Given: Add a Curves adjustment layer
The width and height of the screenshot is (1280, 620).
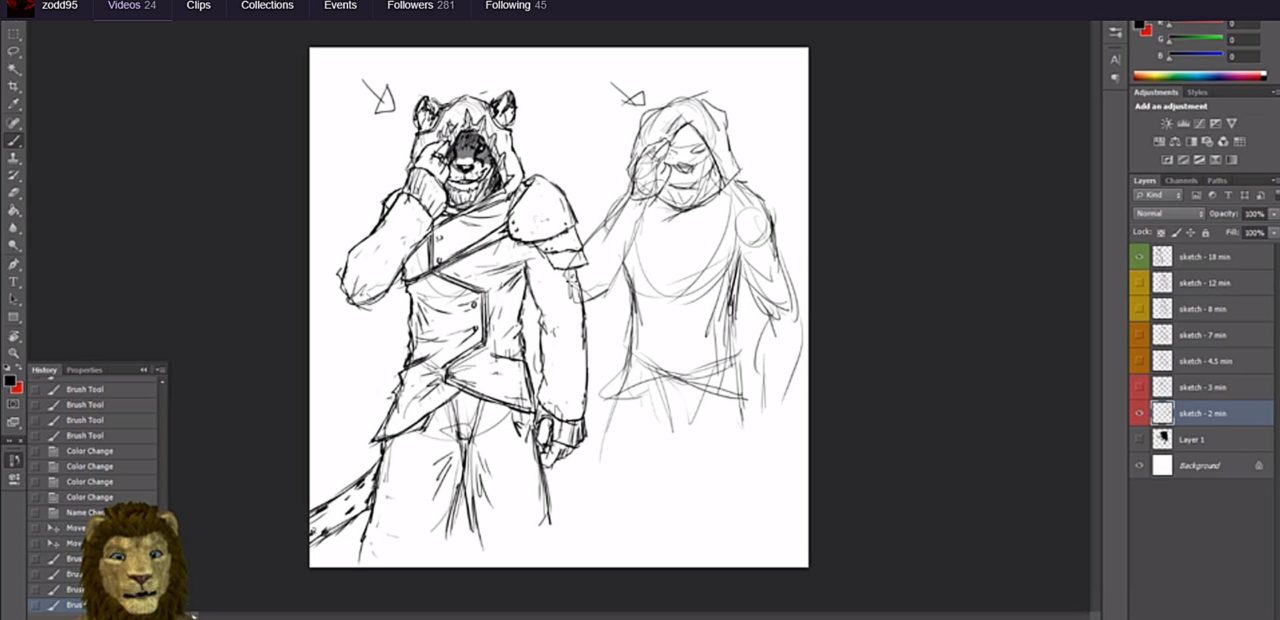Looking at the screenshot, I should [x=1199, y=124].
